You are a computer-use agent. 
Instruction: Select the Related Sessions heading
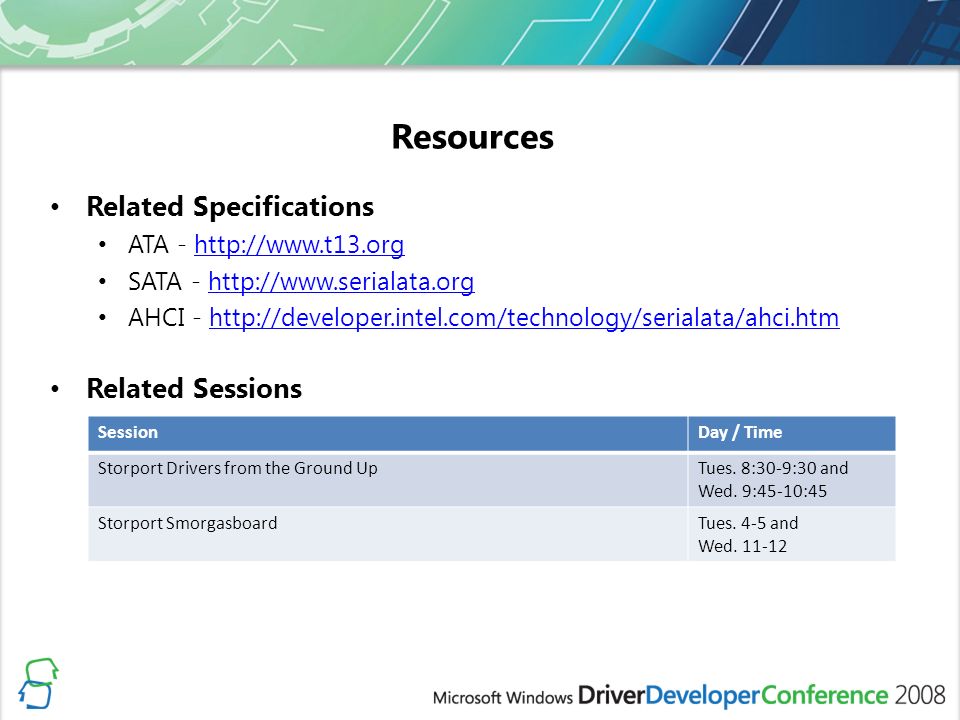click(x=194, y=388)
